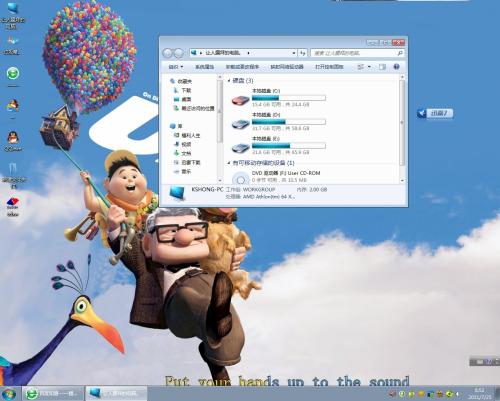Viewport: 500px width, 401px height.
Task: Click the Explorer Forward navigation arrow
Action: (x=179, y=53)
